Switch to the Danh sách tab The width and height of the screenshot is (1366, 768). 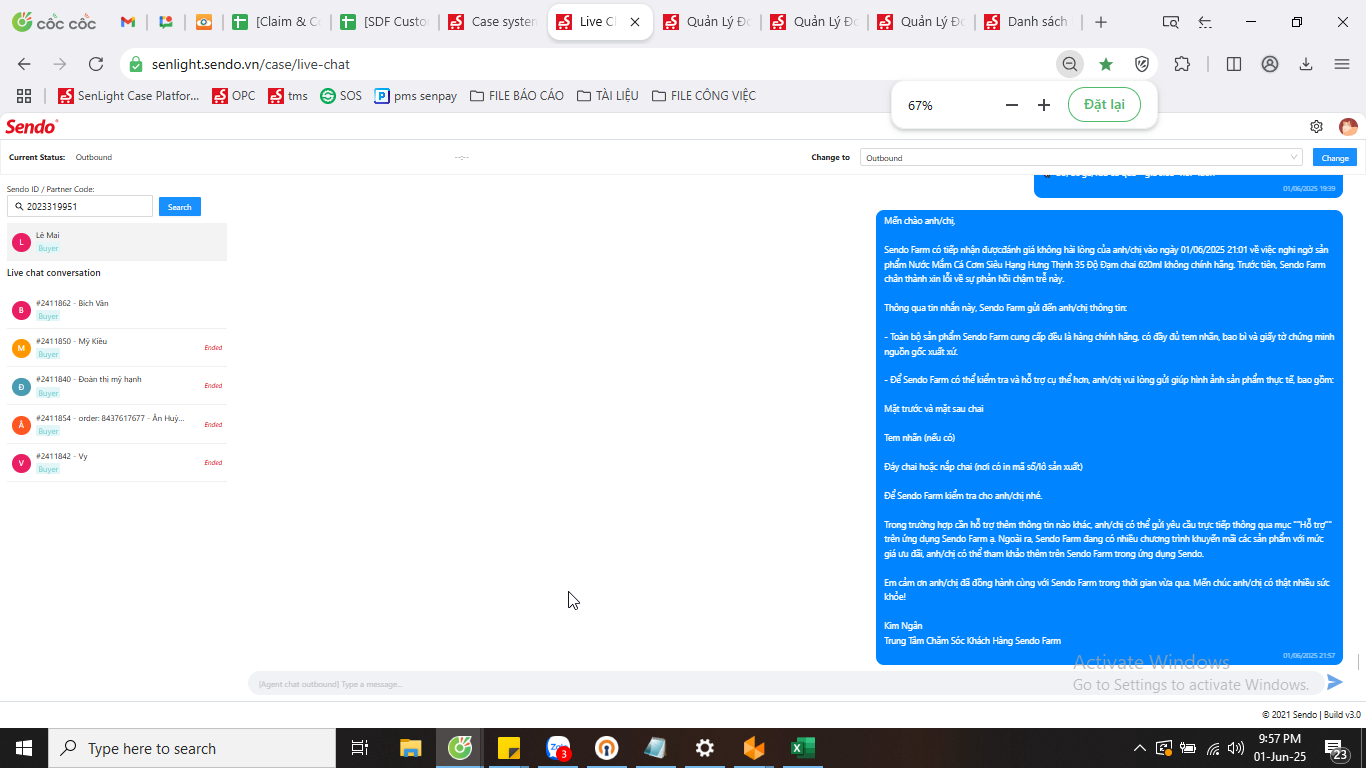click(1026, 22)
